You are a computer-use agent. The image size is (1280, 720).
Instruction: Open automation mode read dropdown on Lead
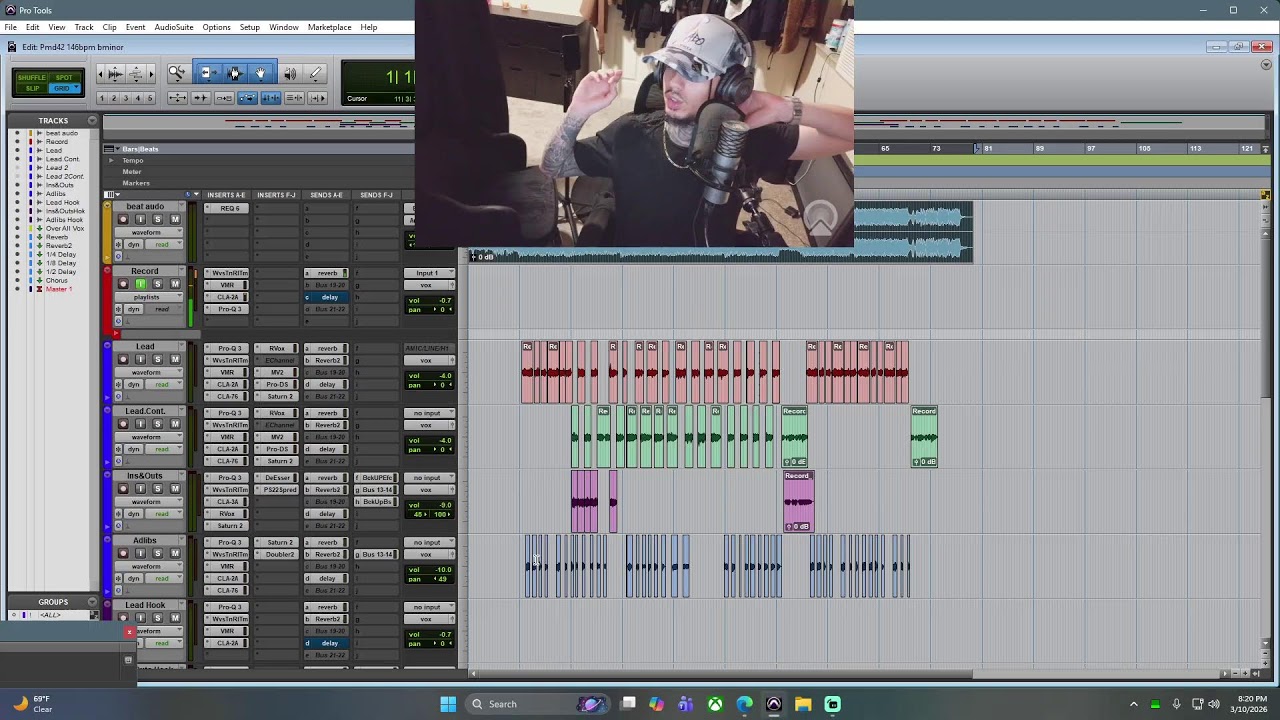162,384
